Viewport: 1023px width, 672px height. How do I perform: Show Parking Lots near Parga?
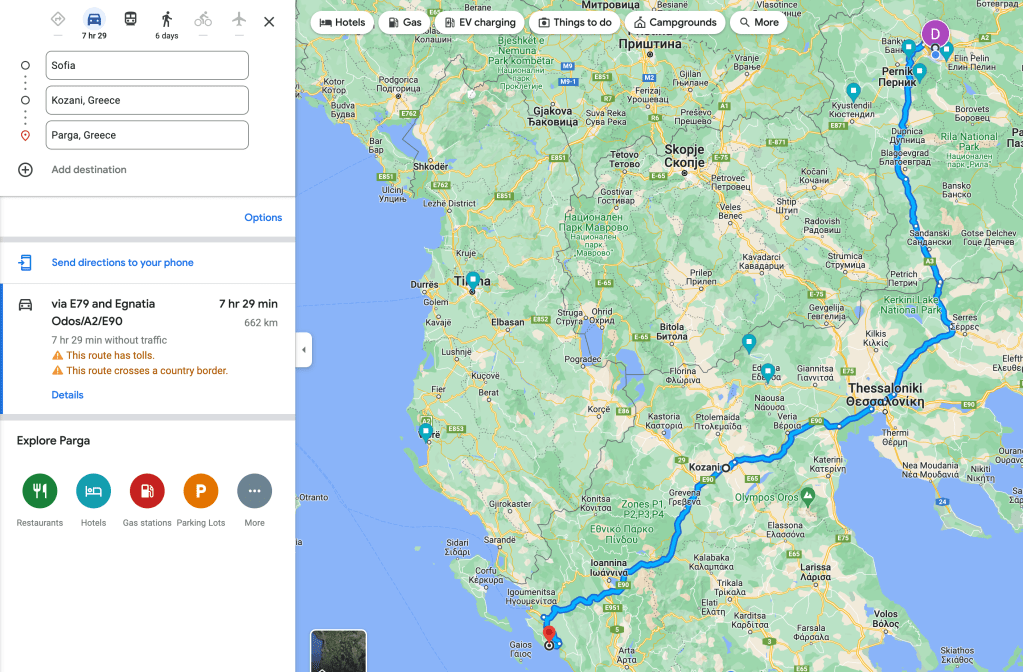[x=200, y=491]
